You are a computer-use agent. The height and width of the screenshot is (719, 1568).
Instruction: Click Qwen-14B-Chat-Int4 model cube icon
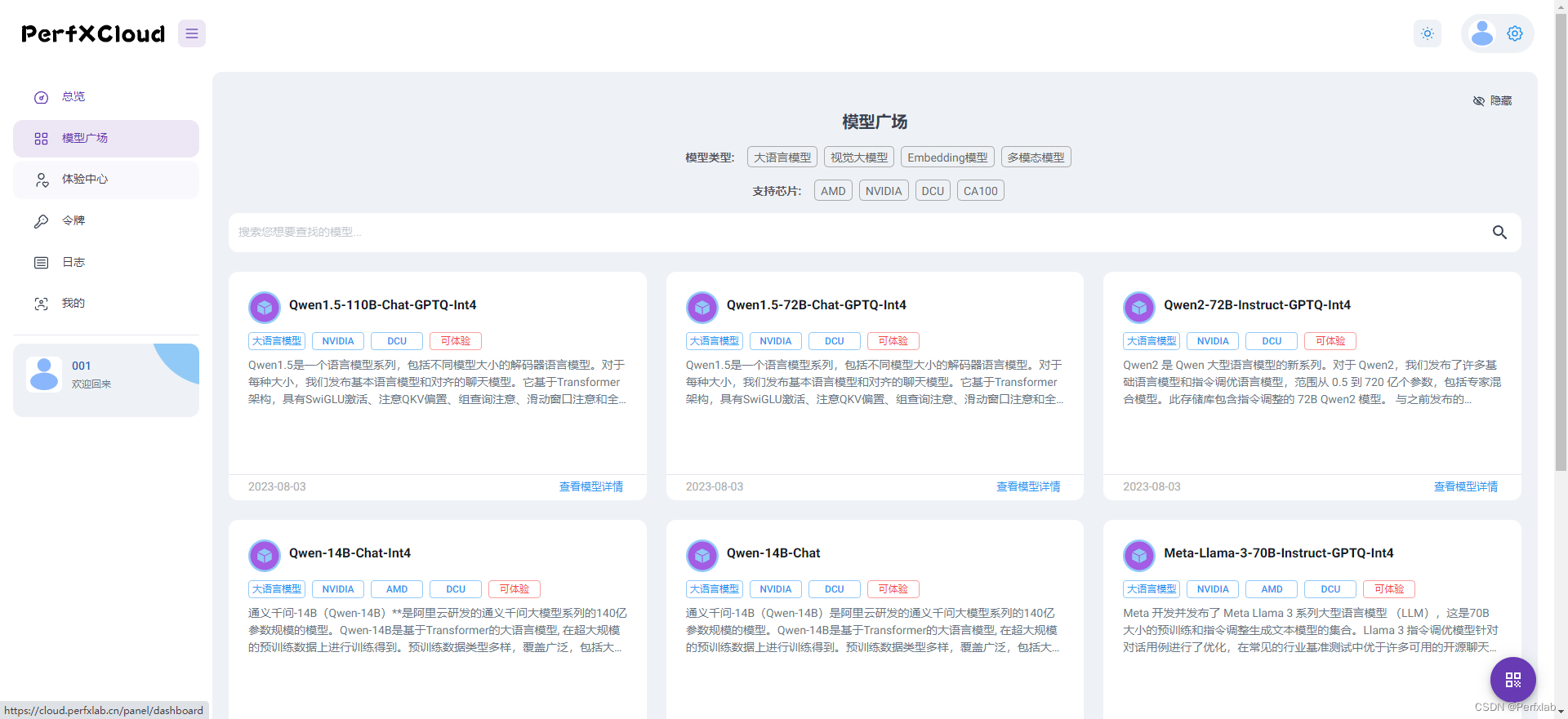click(x=265, y=556)
